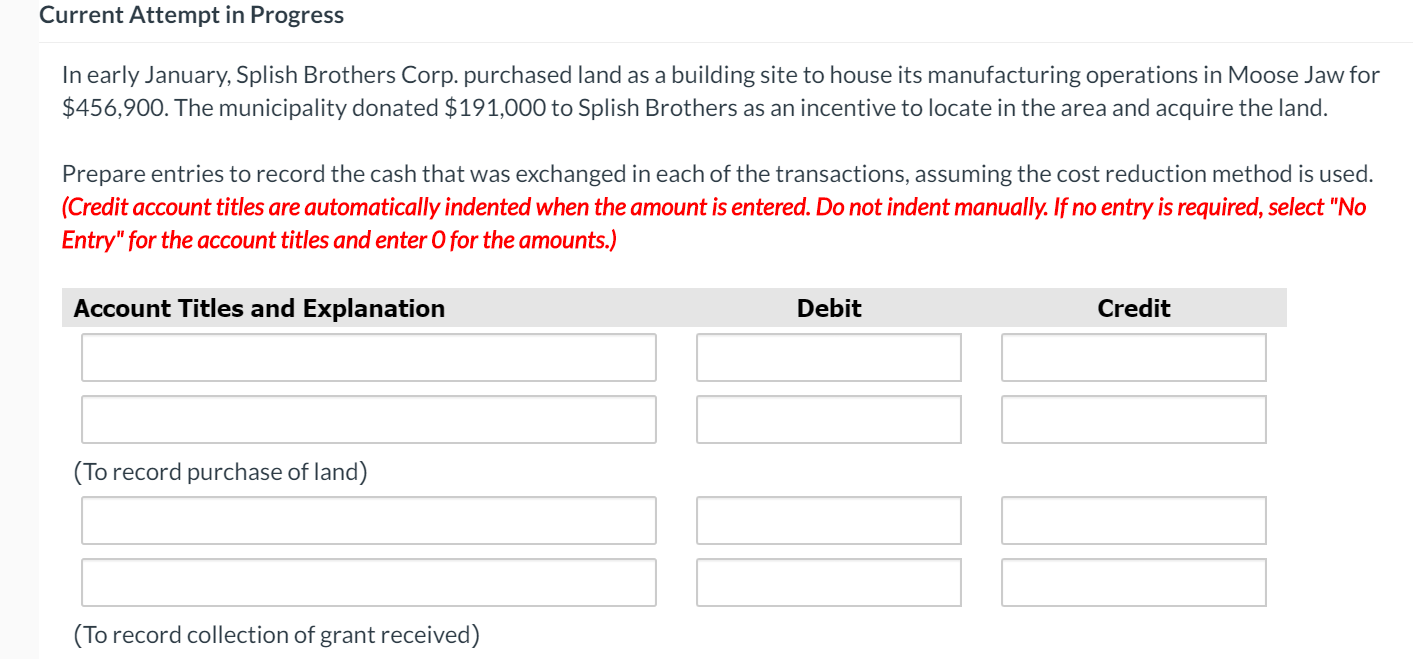Click the Credit column header
Screen dimensions: 1413x659
coord(1133,308)
